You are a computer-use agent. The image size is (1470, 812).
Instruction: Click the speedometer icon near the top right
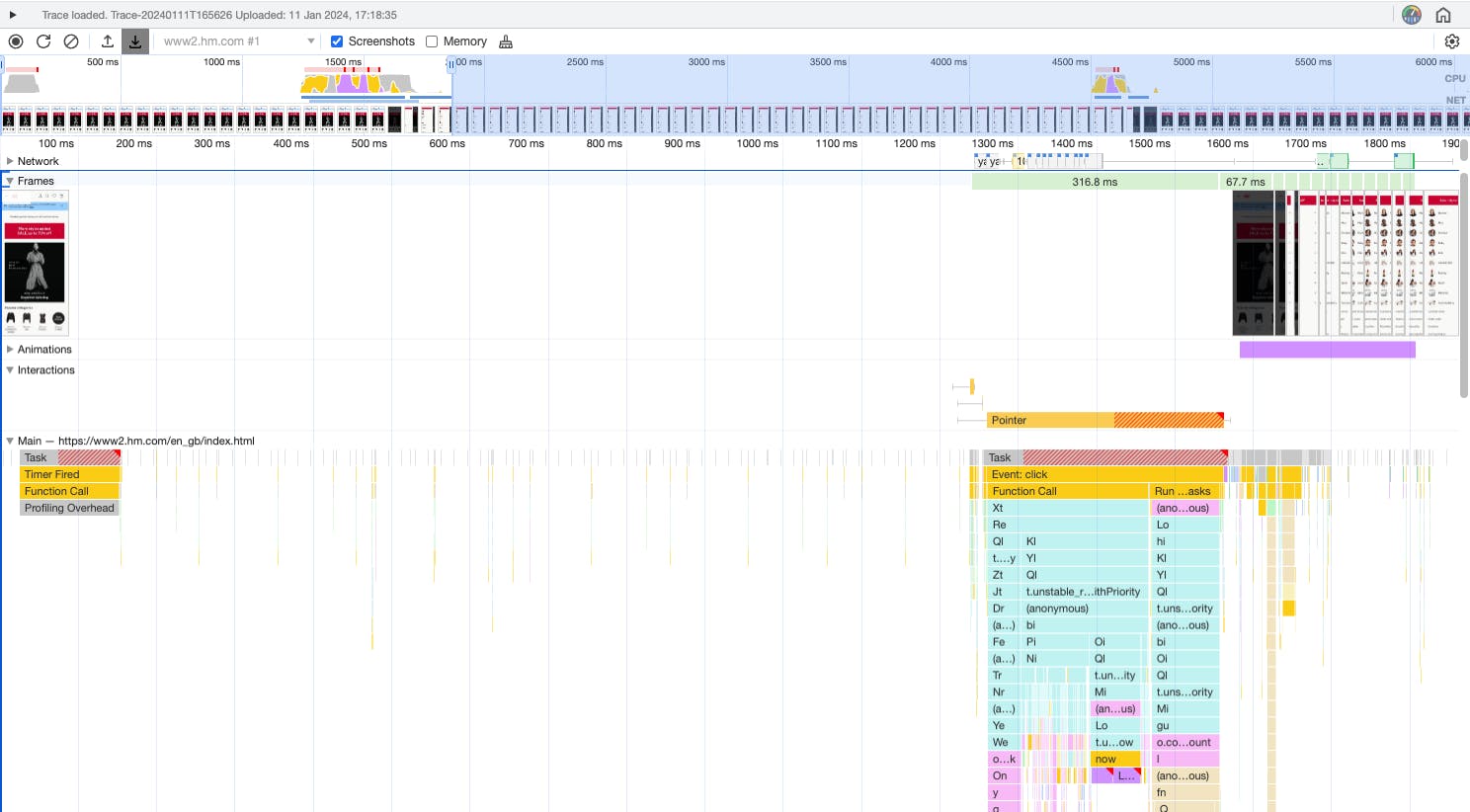(x=1411, y=15)
